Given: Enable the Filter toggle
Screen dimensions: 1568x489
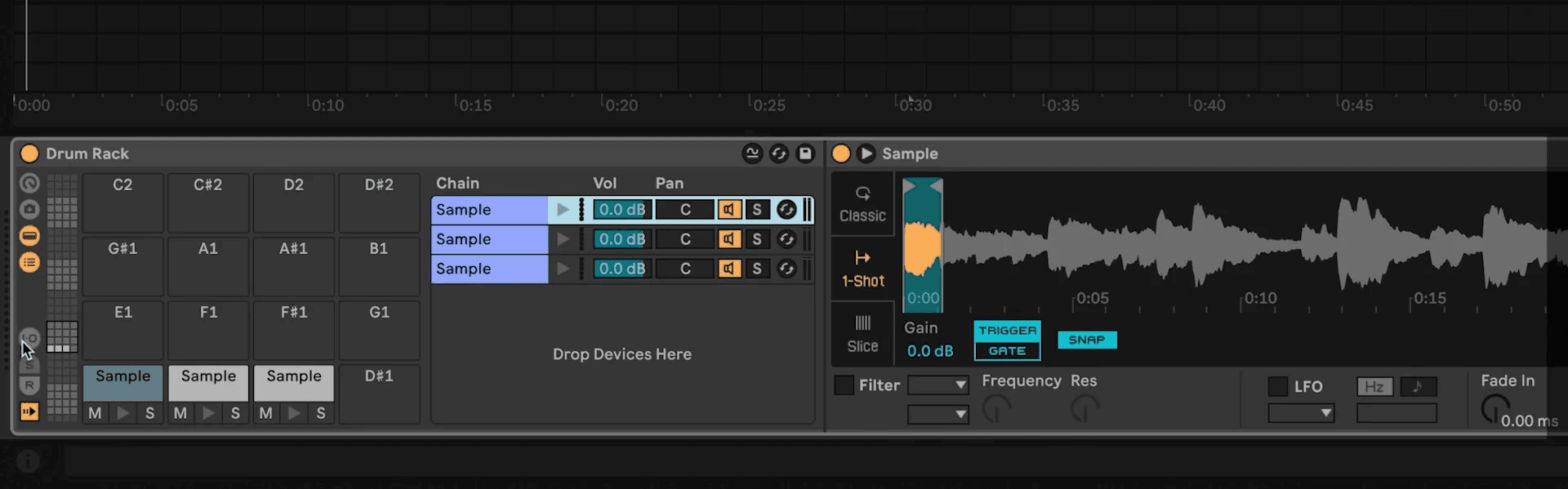Looking at the screenshot, I should 844,385.
